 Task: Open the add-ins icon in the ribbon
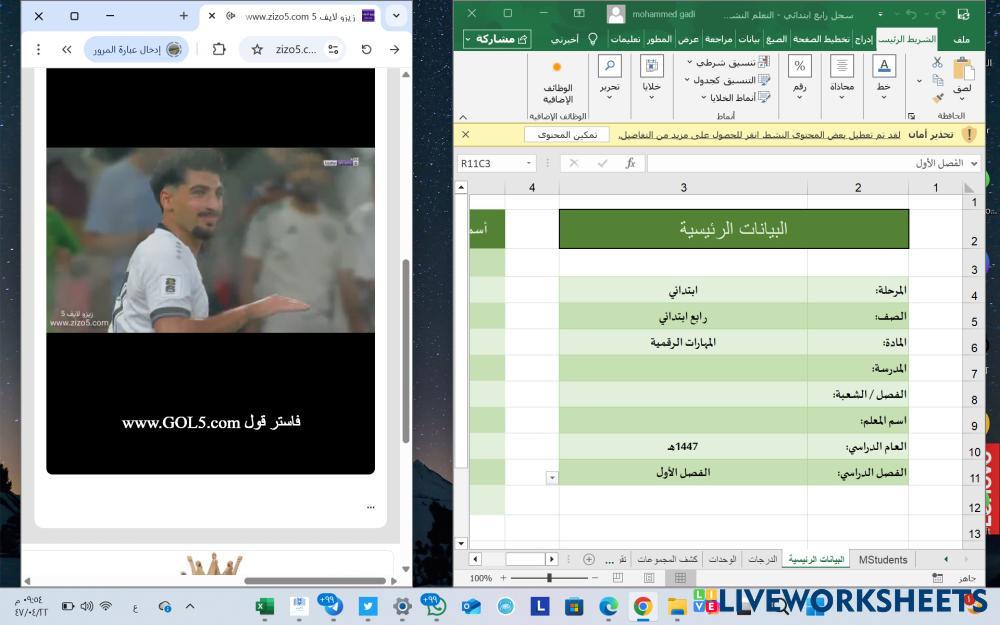pos(557,80)
